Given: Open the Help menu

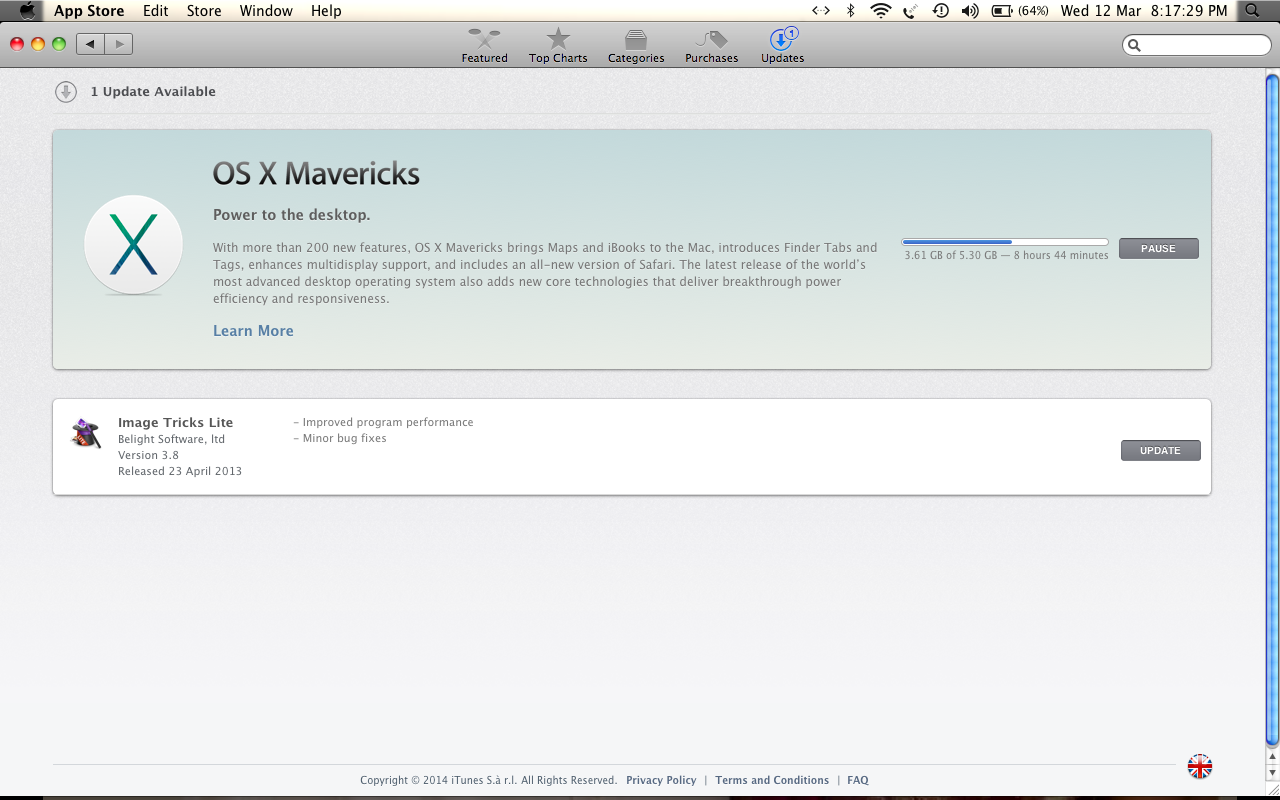Looking at the screenshot, I should 326,11.
